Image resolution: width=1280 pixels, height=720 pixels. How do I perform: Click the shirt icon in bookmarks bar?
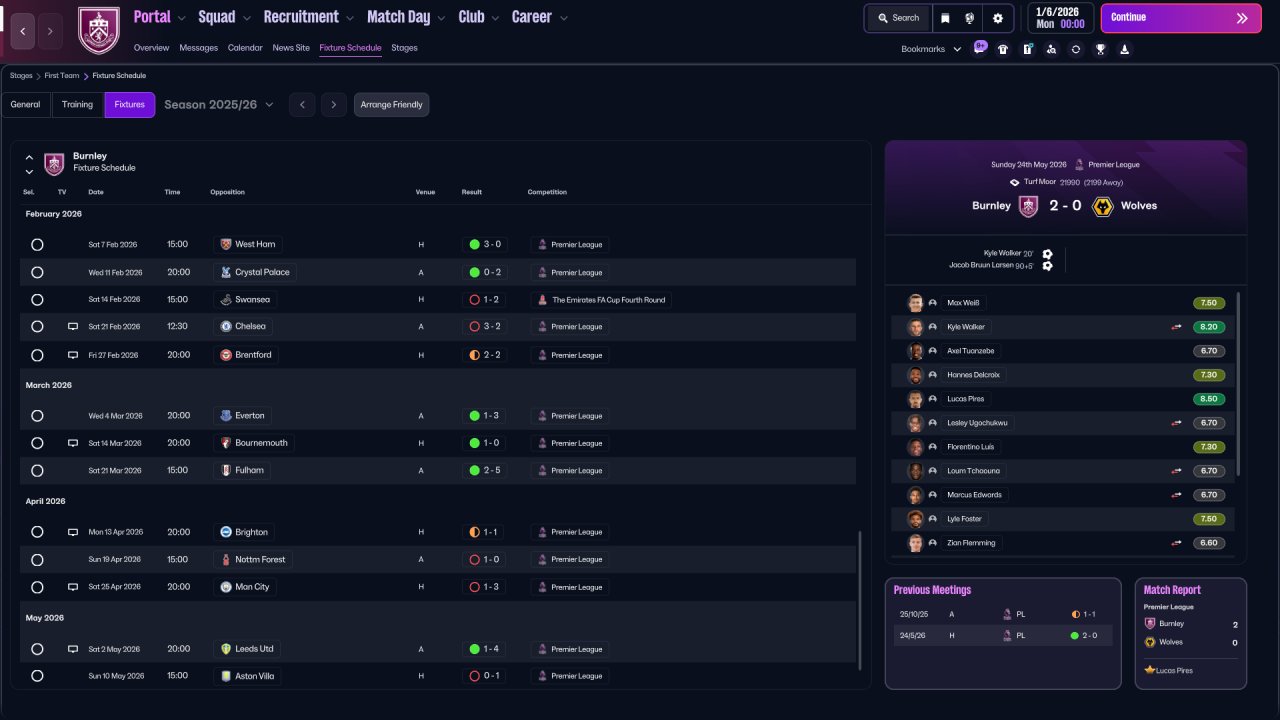1003,49
